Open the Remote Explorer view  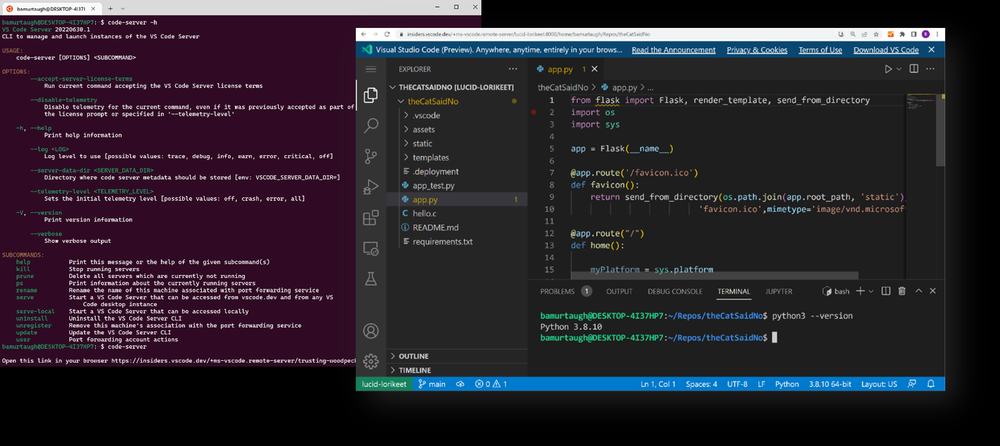371,248
